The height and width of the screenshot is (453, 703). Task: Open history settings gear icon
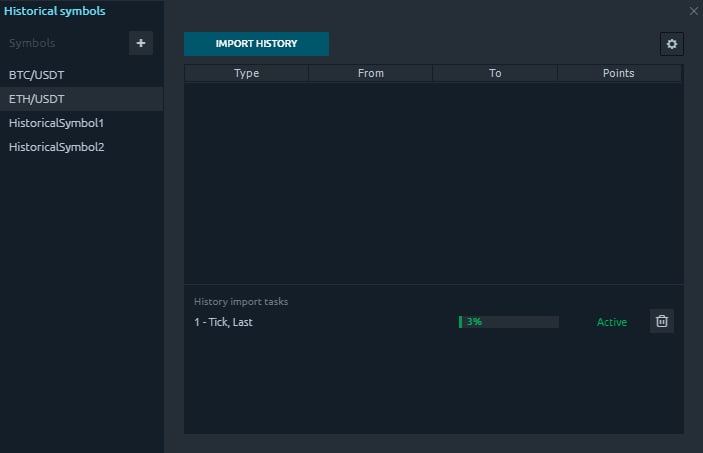(x=671, y=44)
